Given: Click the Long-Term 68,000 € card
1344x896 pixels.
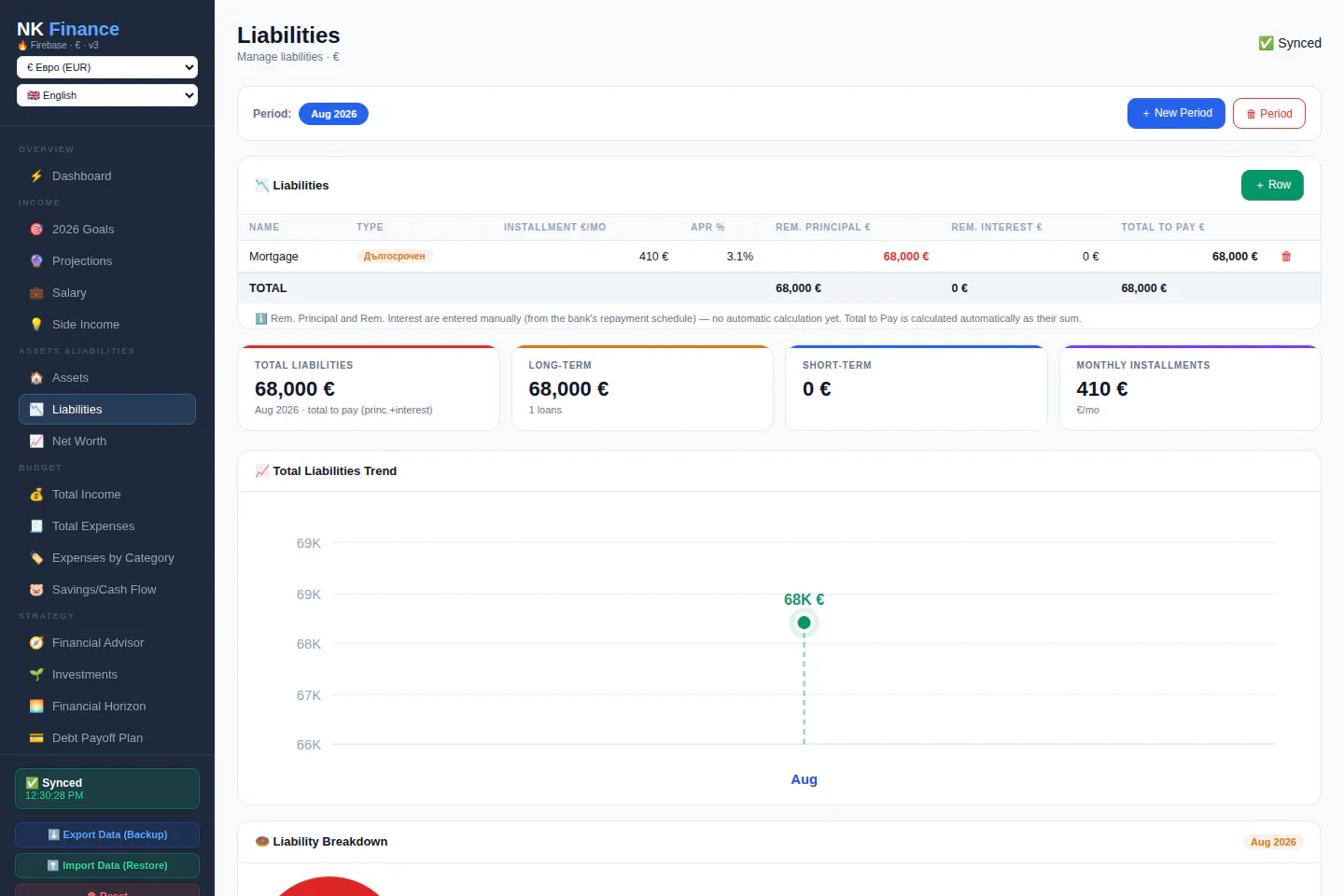Looking at the screenshot, I should coord(642,388).
